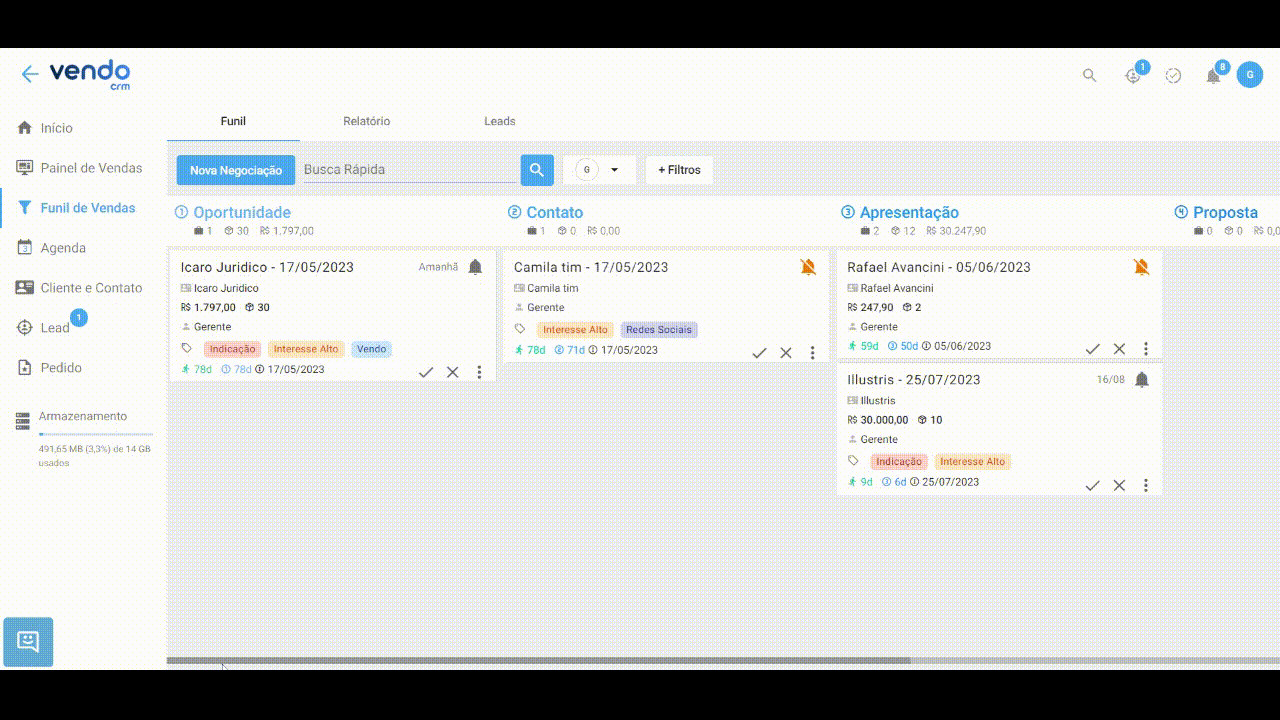Mark Camila tim deal as lost

[x=786, y=353]
